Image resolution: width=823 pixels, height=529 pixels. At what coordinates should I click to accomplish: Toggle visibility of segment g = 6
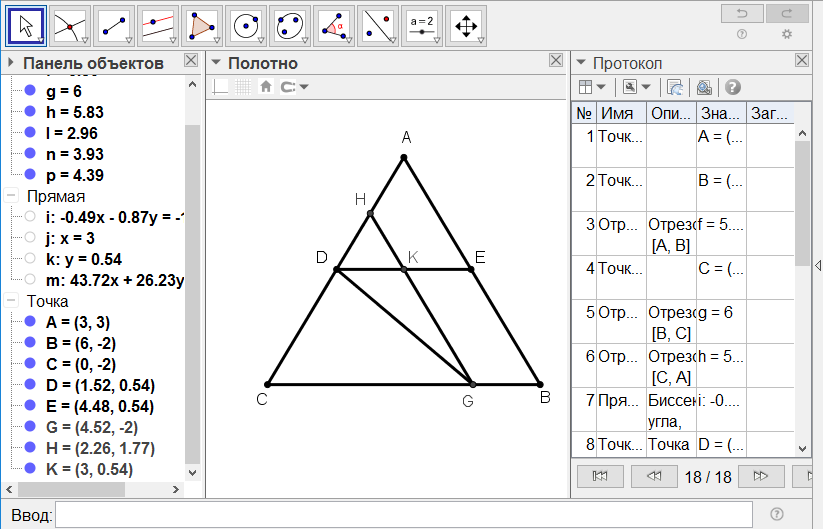(x=31, y=91)
